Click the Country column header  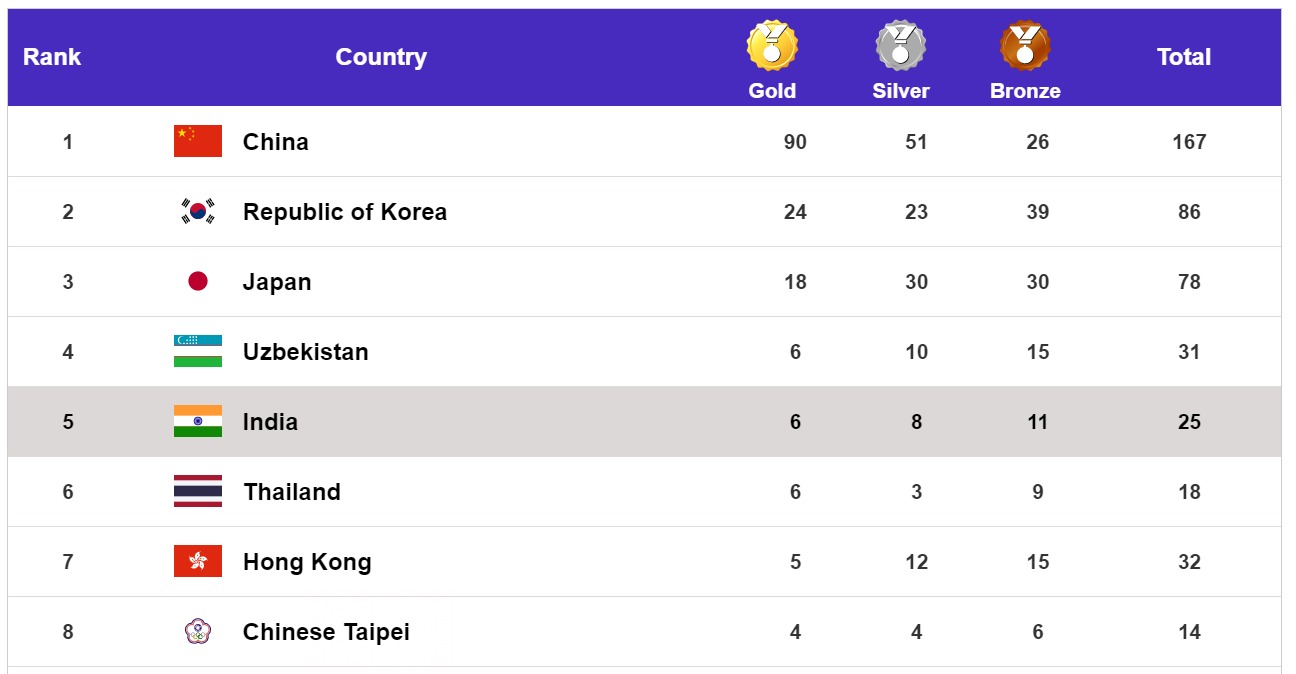[x=381, y=57]
